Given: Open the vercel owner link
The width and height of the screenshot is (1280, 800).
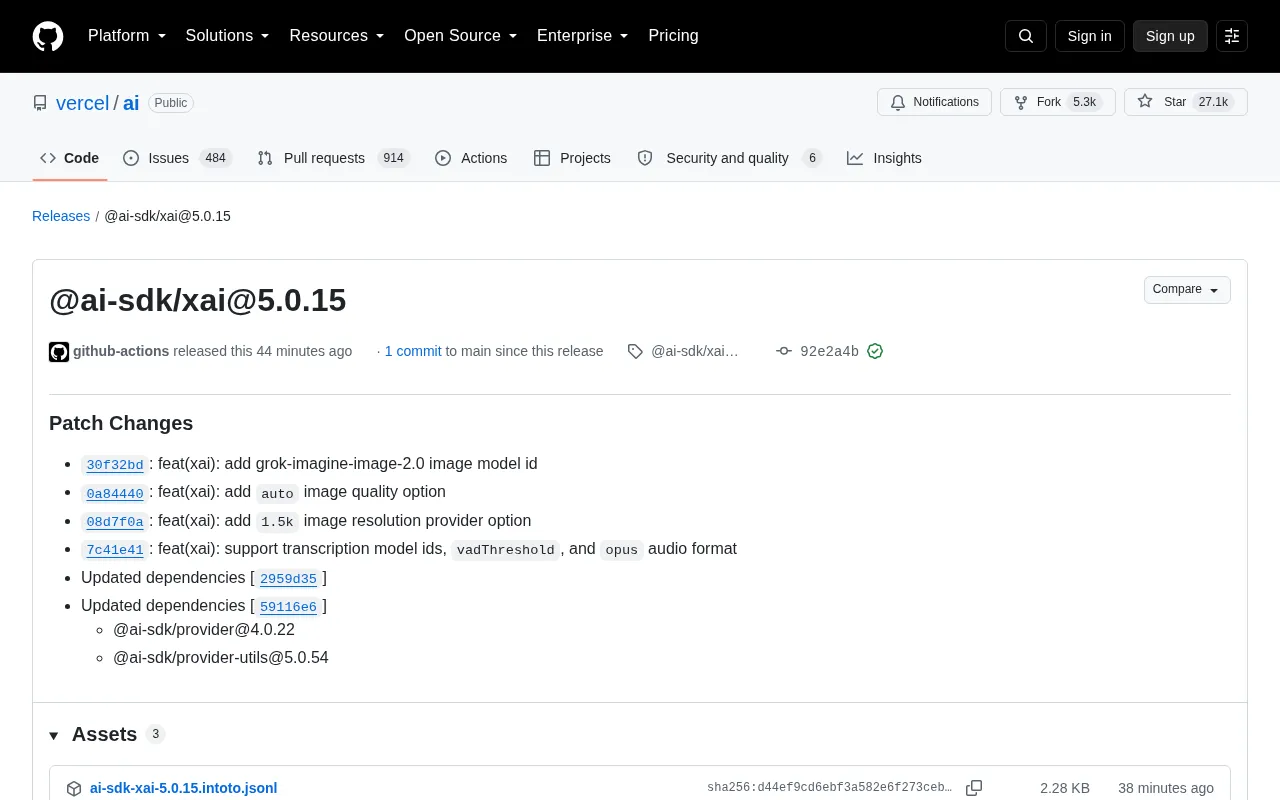Looking at the screenshot, I should pos(82,103).
